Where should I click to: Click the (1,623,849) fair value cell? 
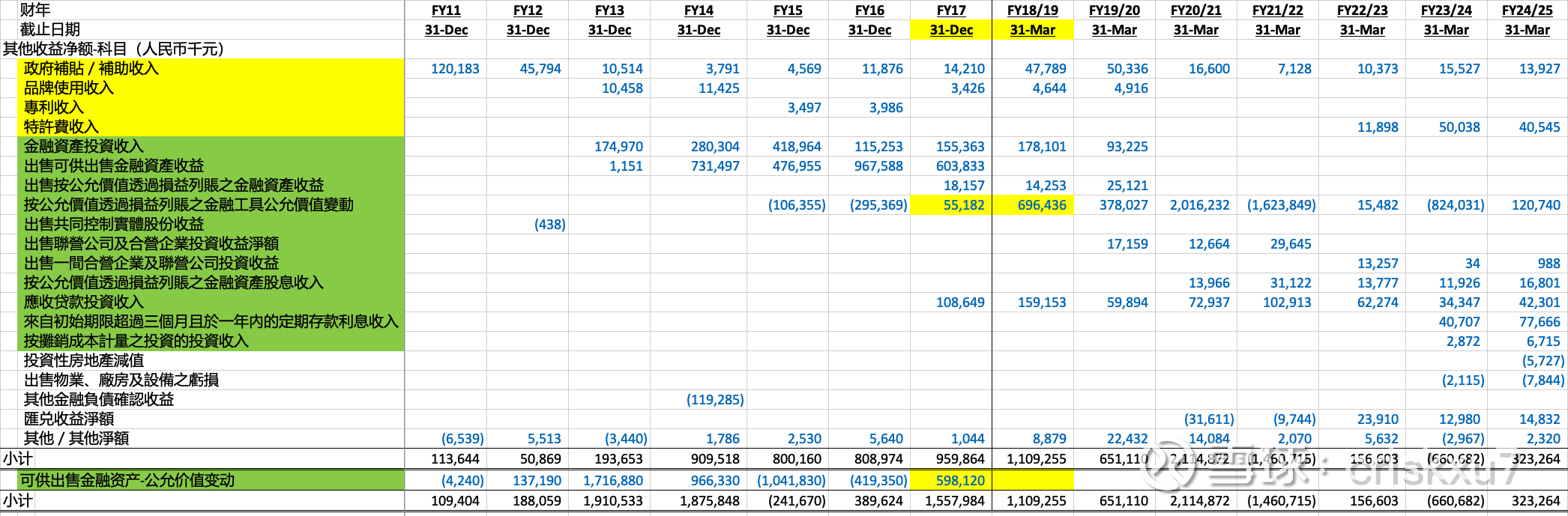click(x=1282, y=205)
